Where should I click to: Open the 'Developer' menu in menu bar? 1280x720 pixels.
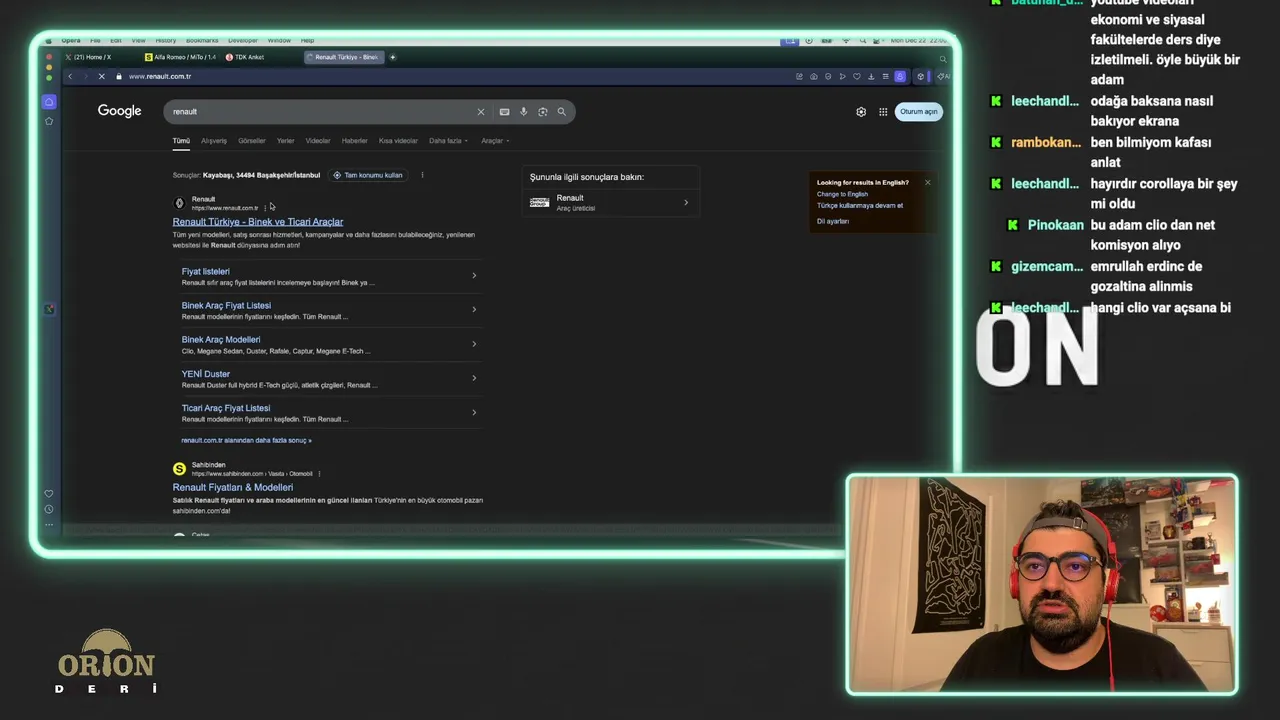tap(242, 41)
